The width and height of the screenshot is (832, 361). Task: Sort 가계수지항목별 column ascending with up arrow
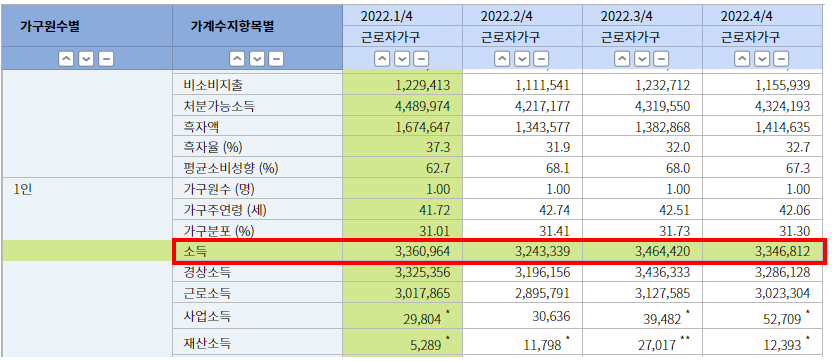tap(238, 59)
